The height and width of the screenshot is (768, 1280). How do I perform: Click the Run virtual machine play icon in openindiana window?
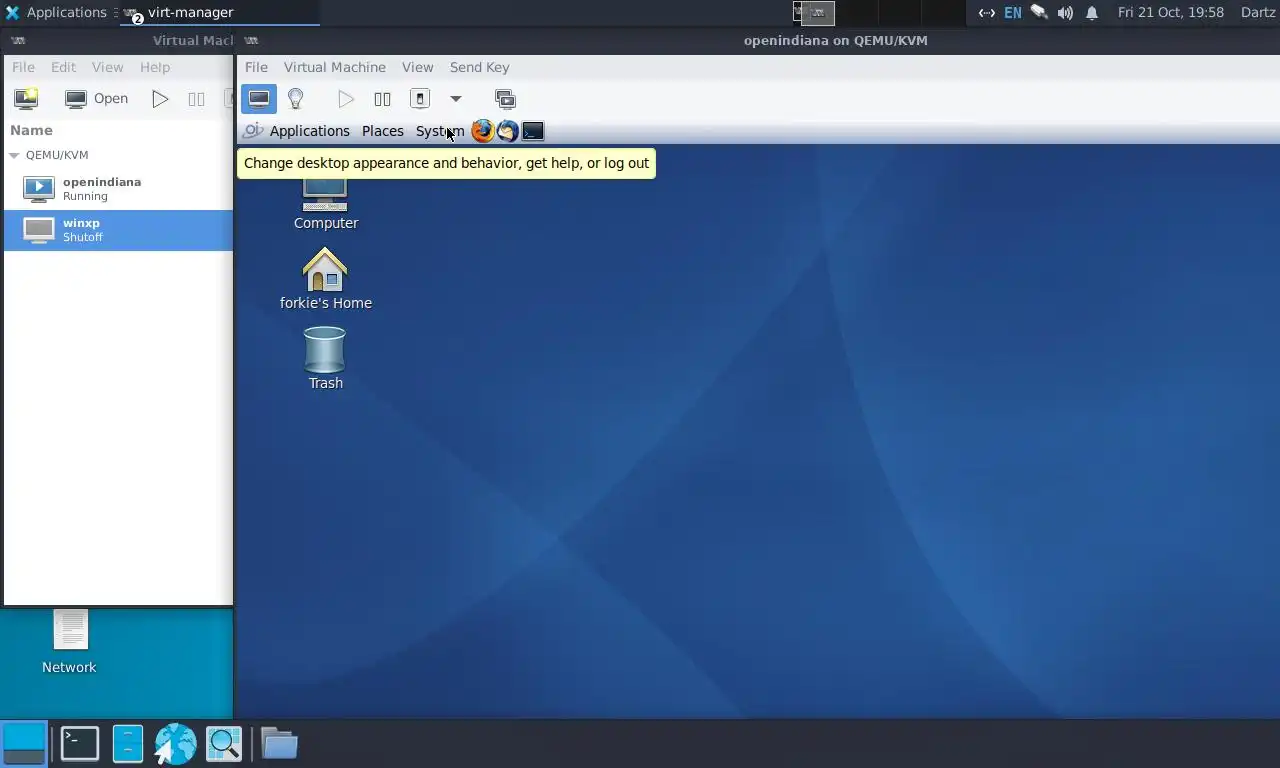tap(346, 99)
